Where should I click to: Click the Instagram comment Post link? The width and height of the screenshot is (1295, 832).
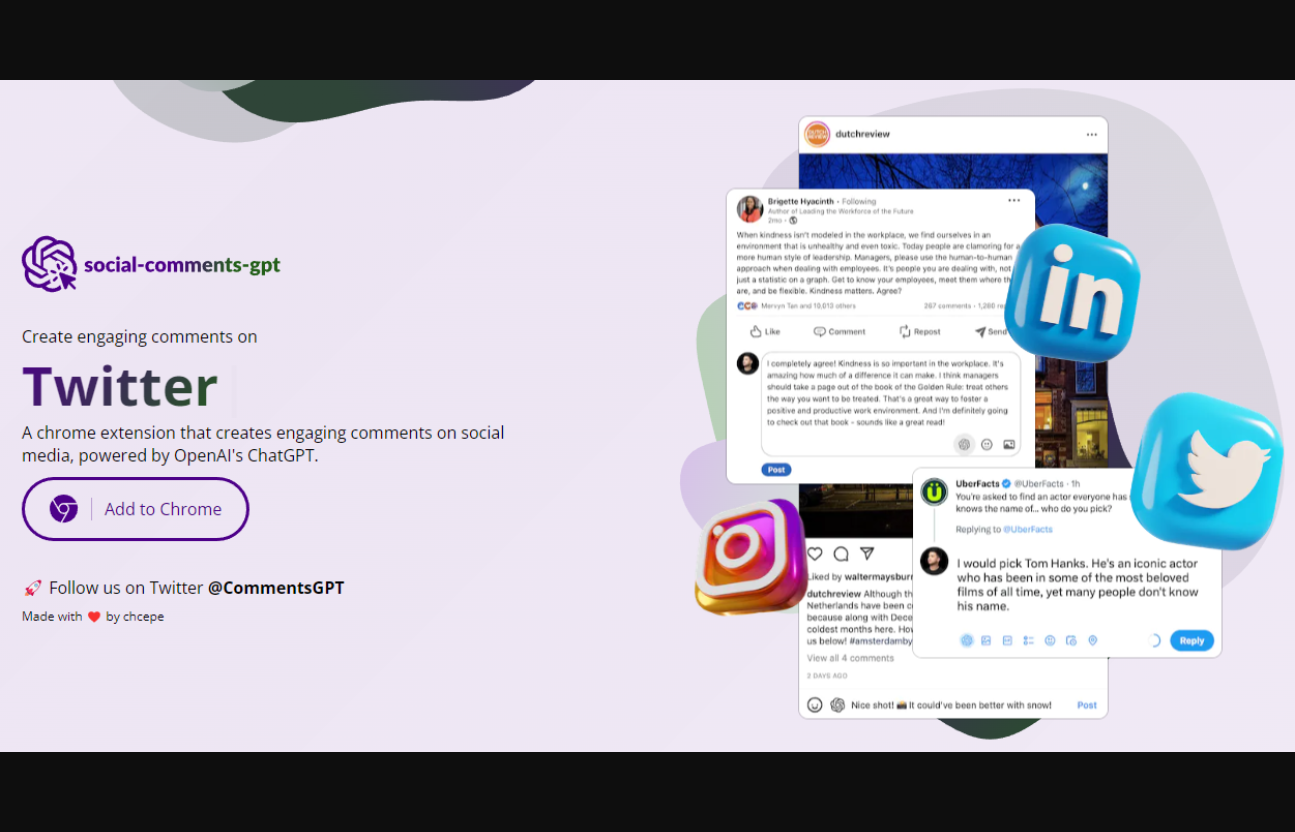(x=1086, y=705)
